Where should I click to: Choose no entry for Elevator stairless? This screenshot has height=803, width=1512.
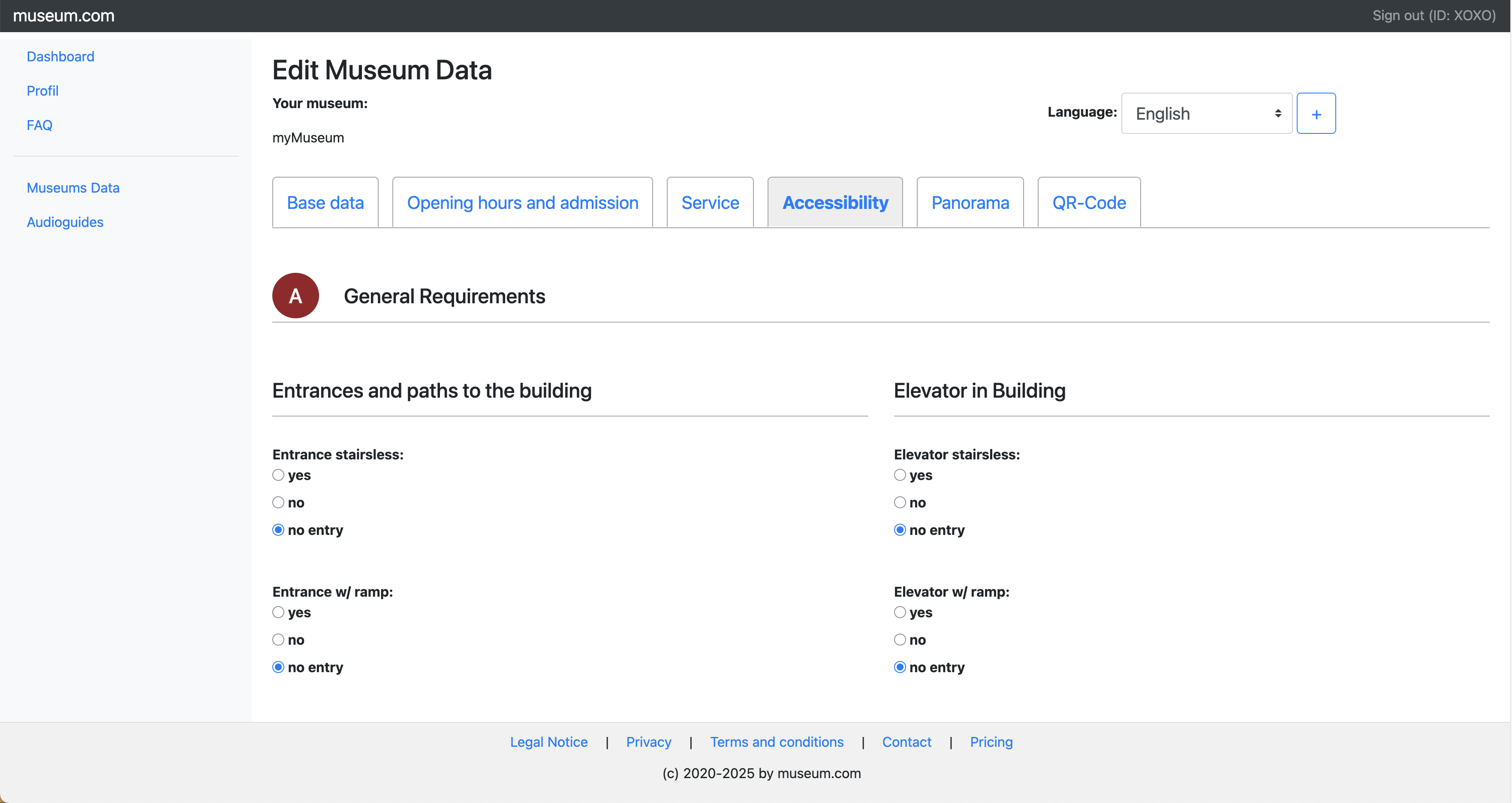pos(899,530)
